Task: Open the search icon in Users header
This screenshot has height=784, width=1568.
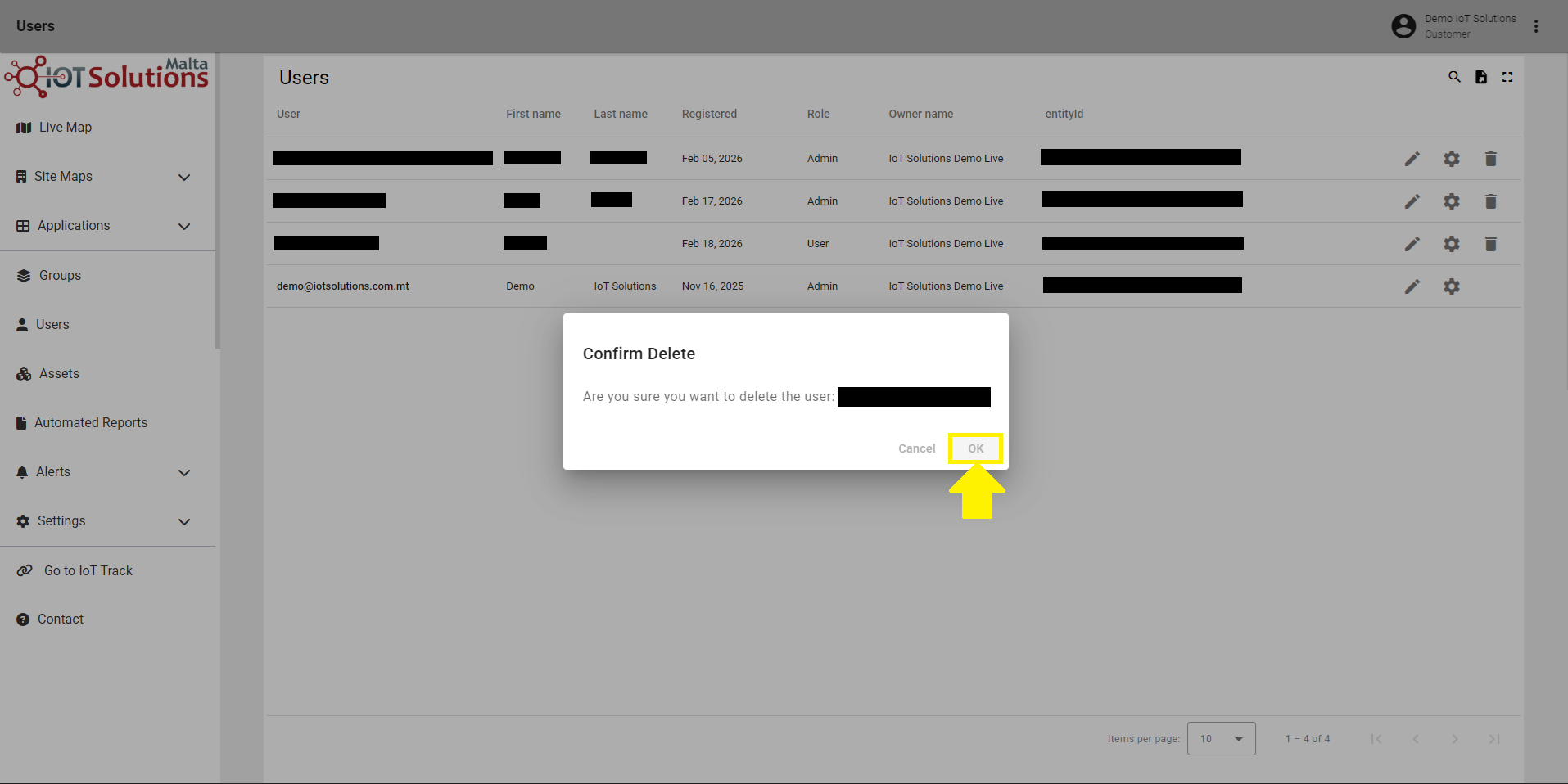Action: tap(1454, 77)
